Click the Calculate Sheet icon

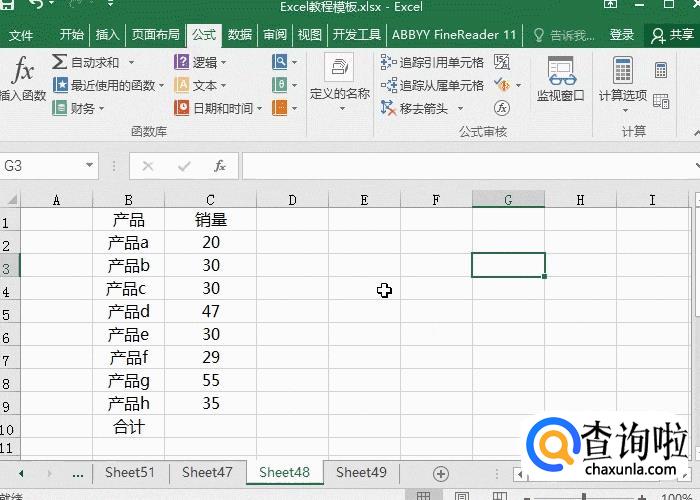click(661, 101)
